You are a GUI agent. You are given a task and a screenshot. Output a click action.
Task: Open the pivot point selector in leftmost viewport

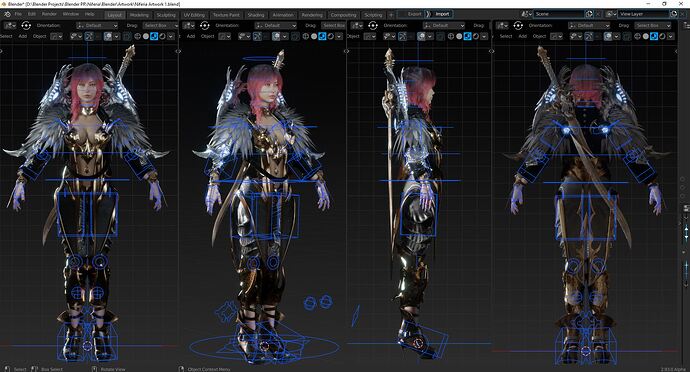26,26
